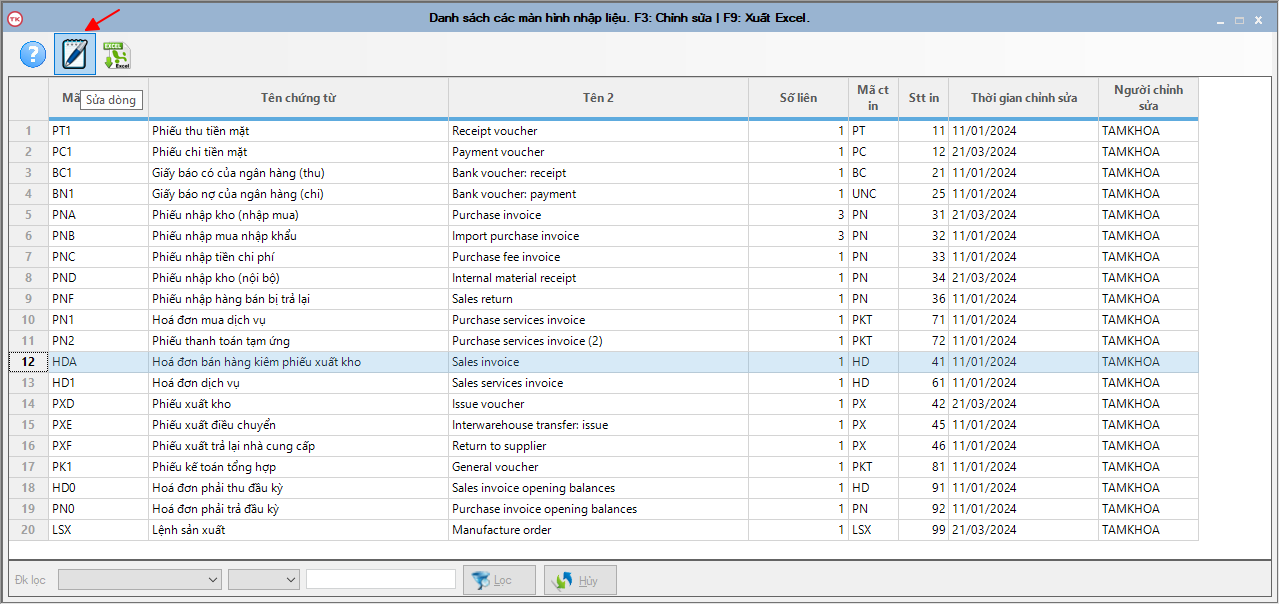Viewport: 1280px width, 605px height.
Task: Click the Sales invoice cell
Action: coord(598,362)
